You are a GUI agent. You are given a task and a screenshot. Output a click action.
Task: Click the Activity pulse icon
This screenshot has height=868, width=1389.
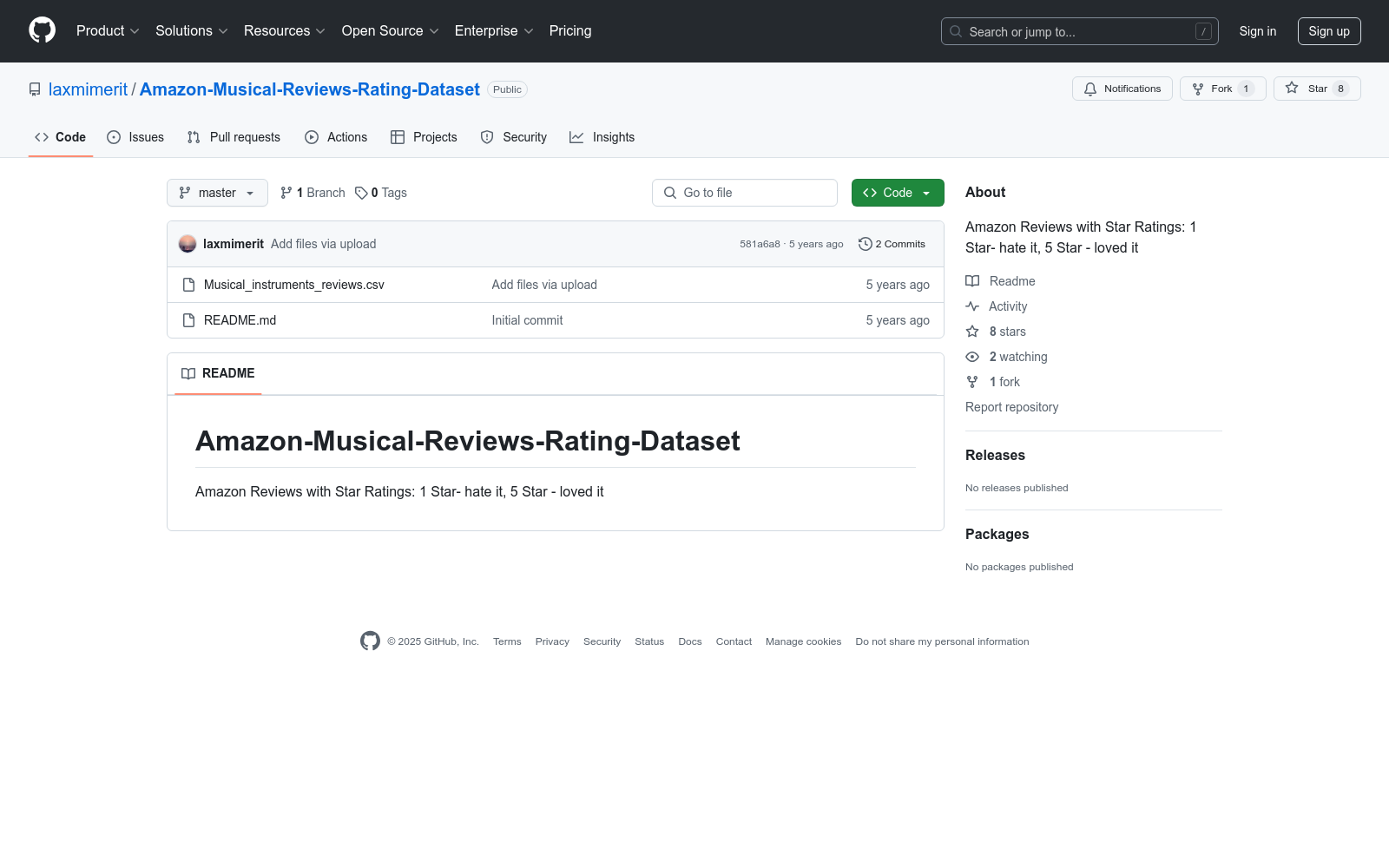972,306
